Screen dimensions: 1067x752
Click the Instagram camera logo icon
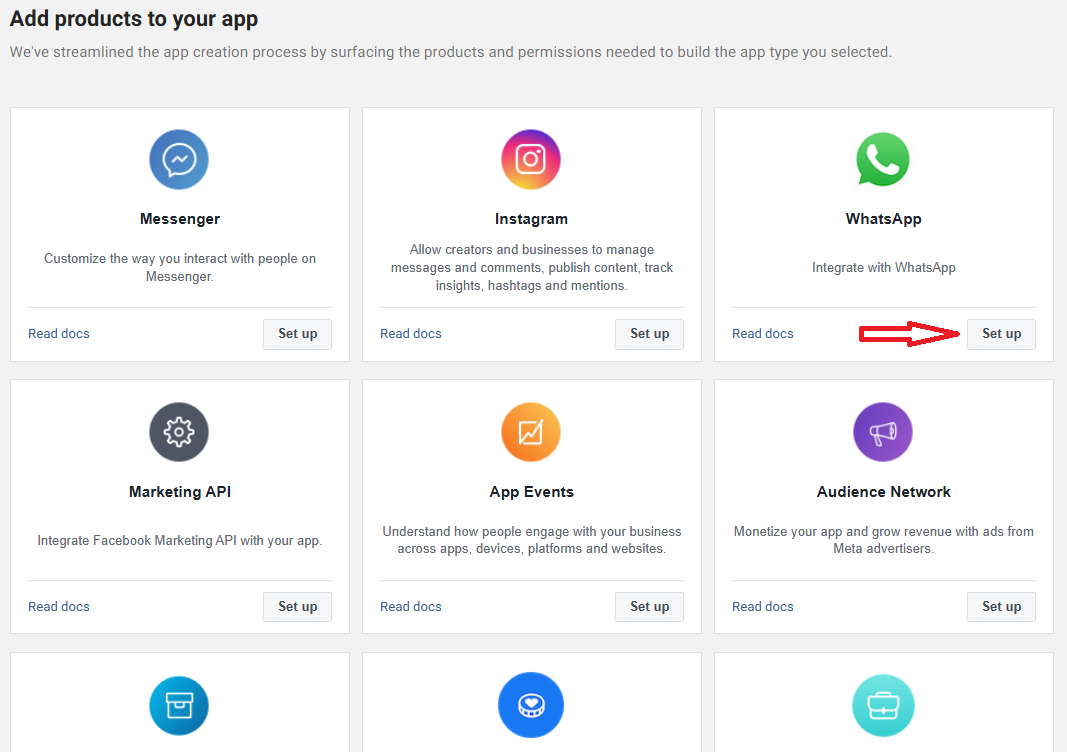[531, 160]
